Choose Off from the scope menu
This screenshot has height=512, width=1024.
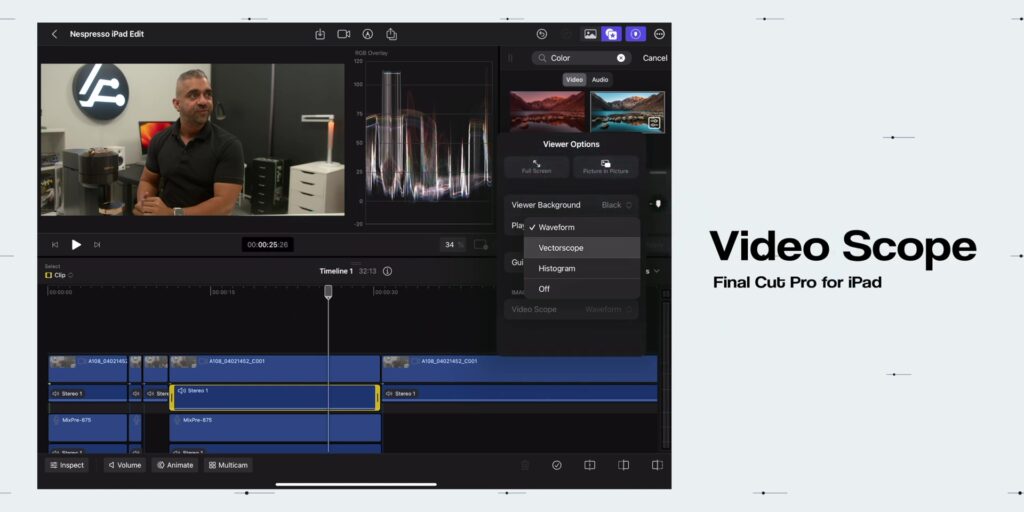(x=582, y=289)
